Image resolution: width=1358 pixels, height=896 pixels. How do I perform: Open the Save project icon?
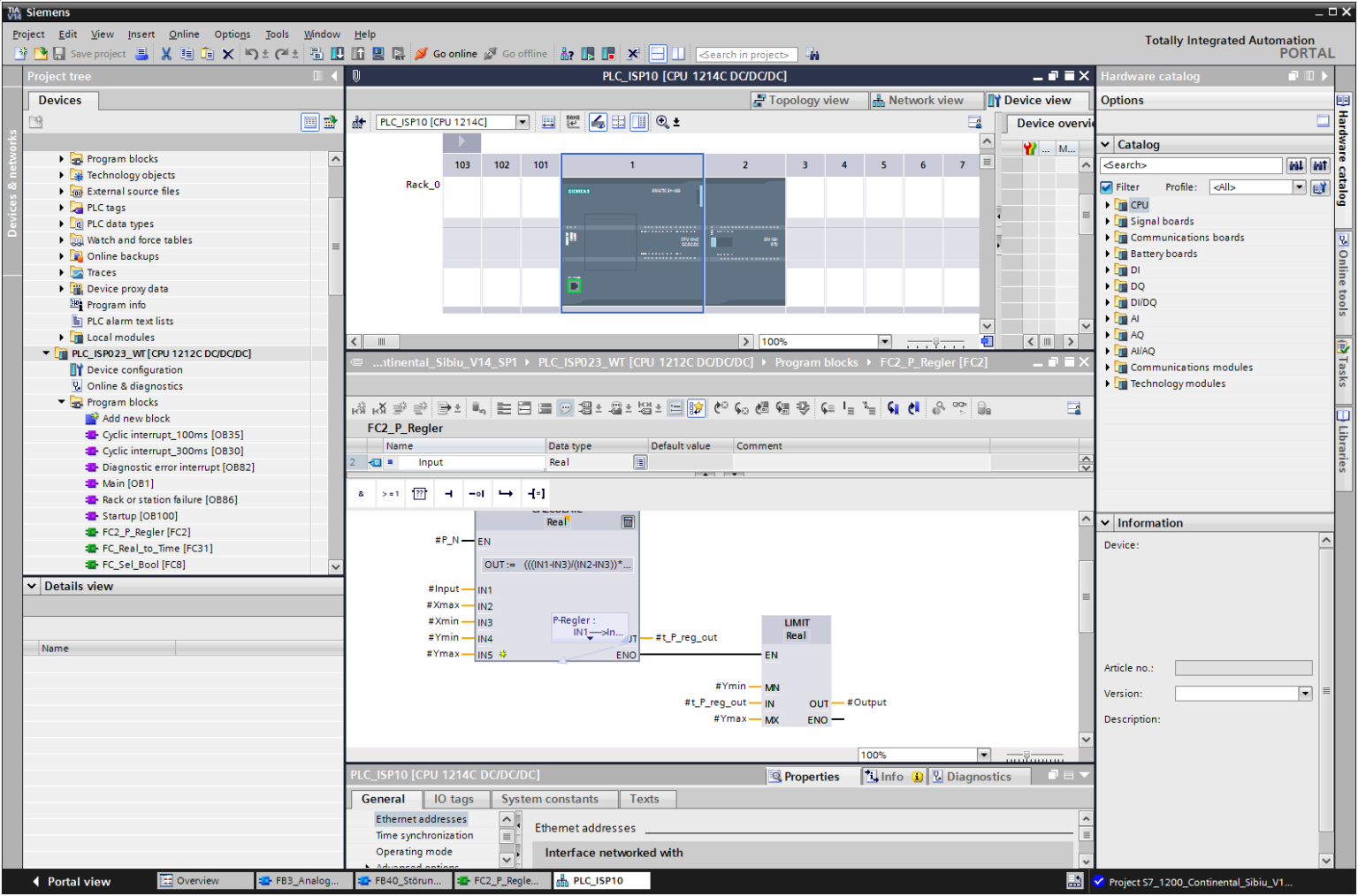[x=58, y=54]
